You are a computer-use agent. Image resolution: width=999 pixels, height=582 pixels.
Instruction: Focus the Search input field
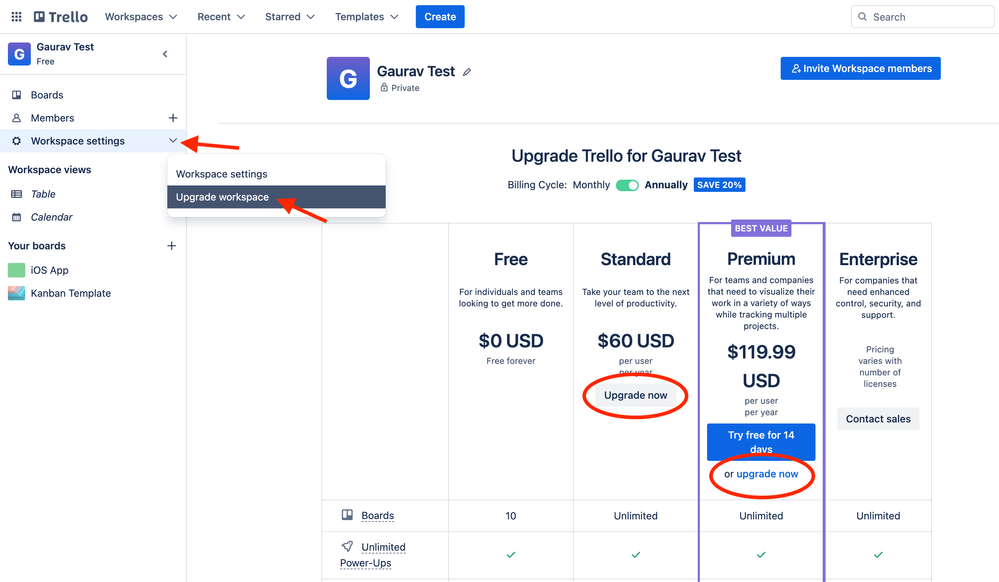click(923, 17)
